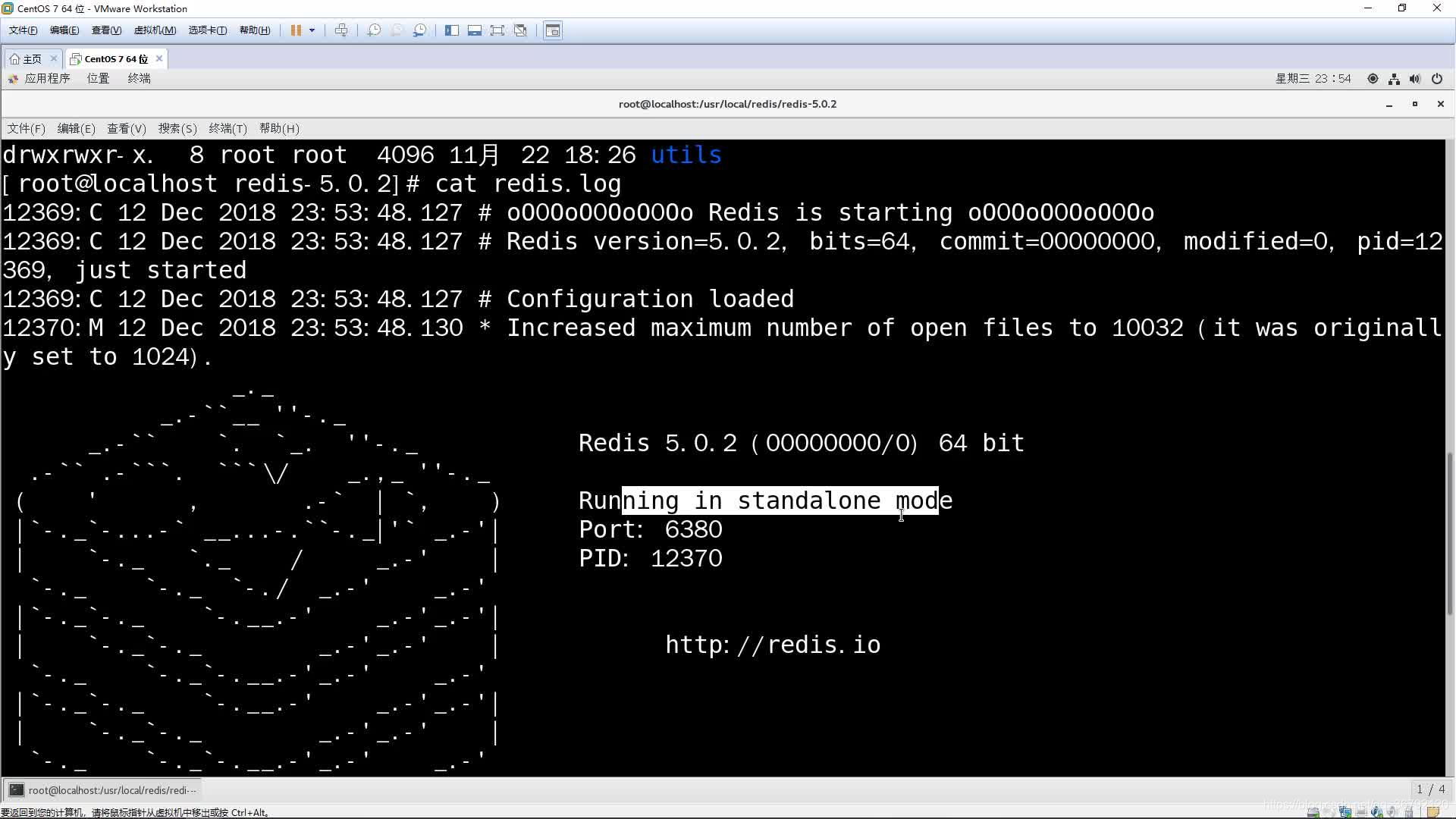The width and height of the screenshot is (1456, 819).
Task: Switch to Unity mode
Action: click(520, 30)
